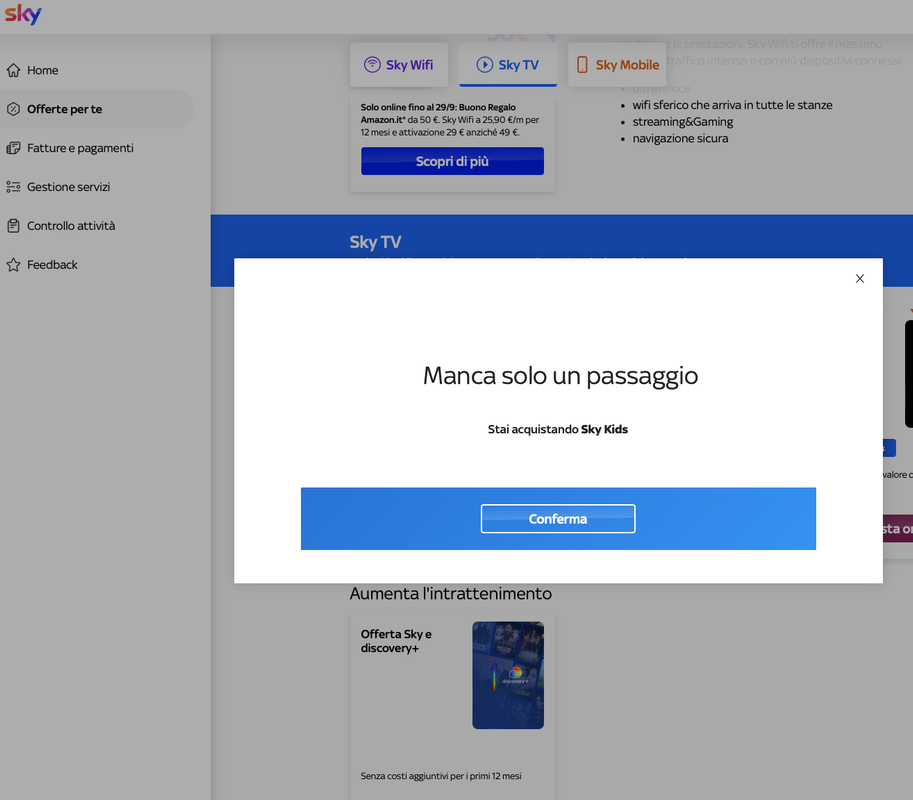Click the streaming&Gaming bullet text
Image resolution: width=913 pixels, height=800 pixels.
pos(682,122)
